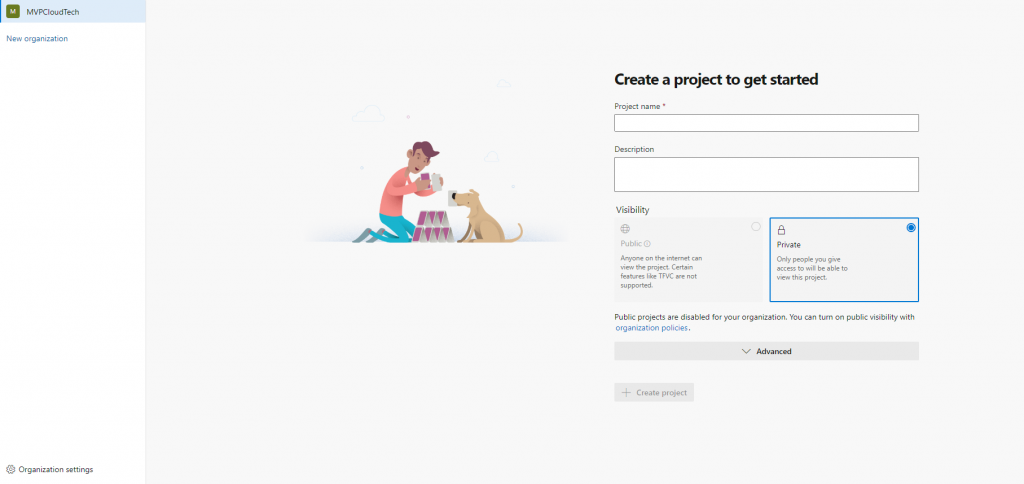Click the MVPCloudTech organization avatar icon
This screenshot has height=484, width=1024.
(x=13, y=11)
